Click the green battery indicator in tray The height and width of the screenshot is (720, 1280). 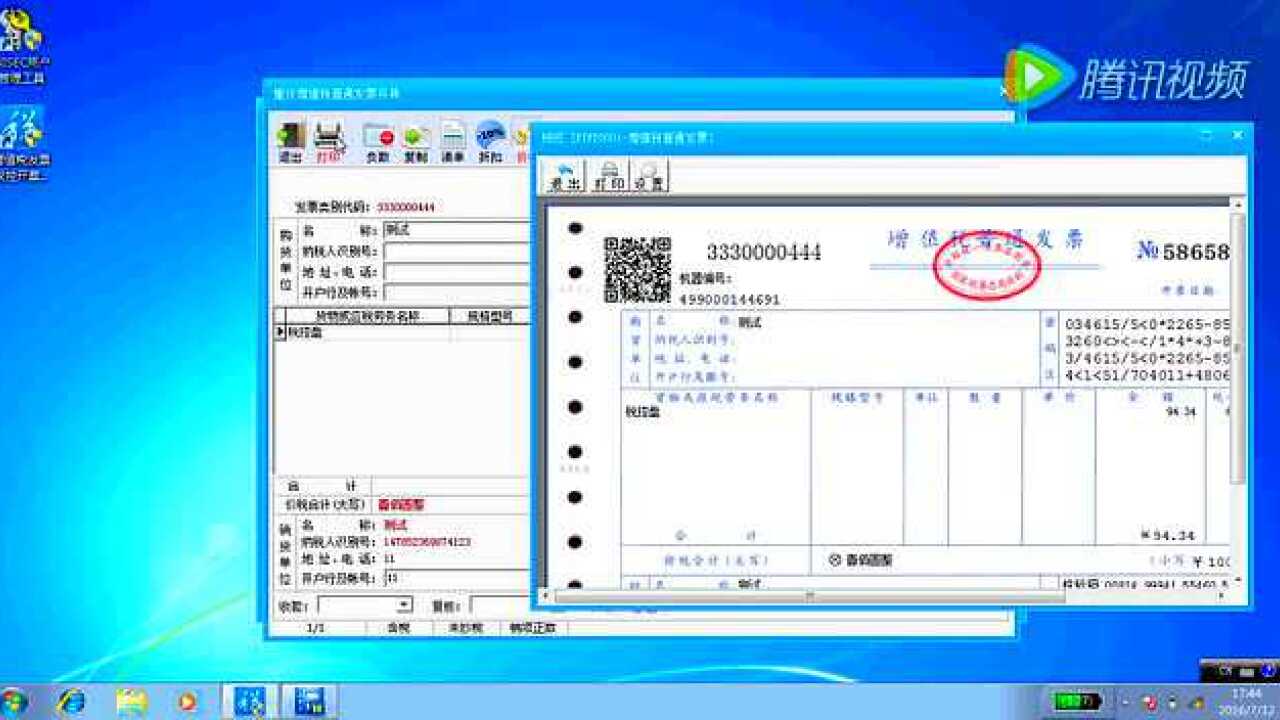(1077, 701)
